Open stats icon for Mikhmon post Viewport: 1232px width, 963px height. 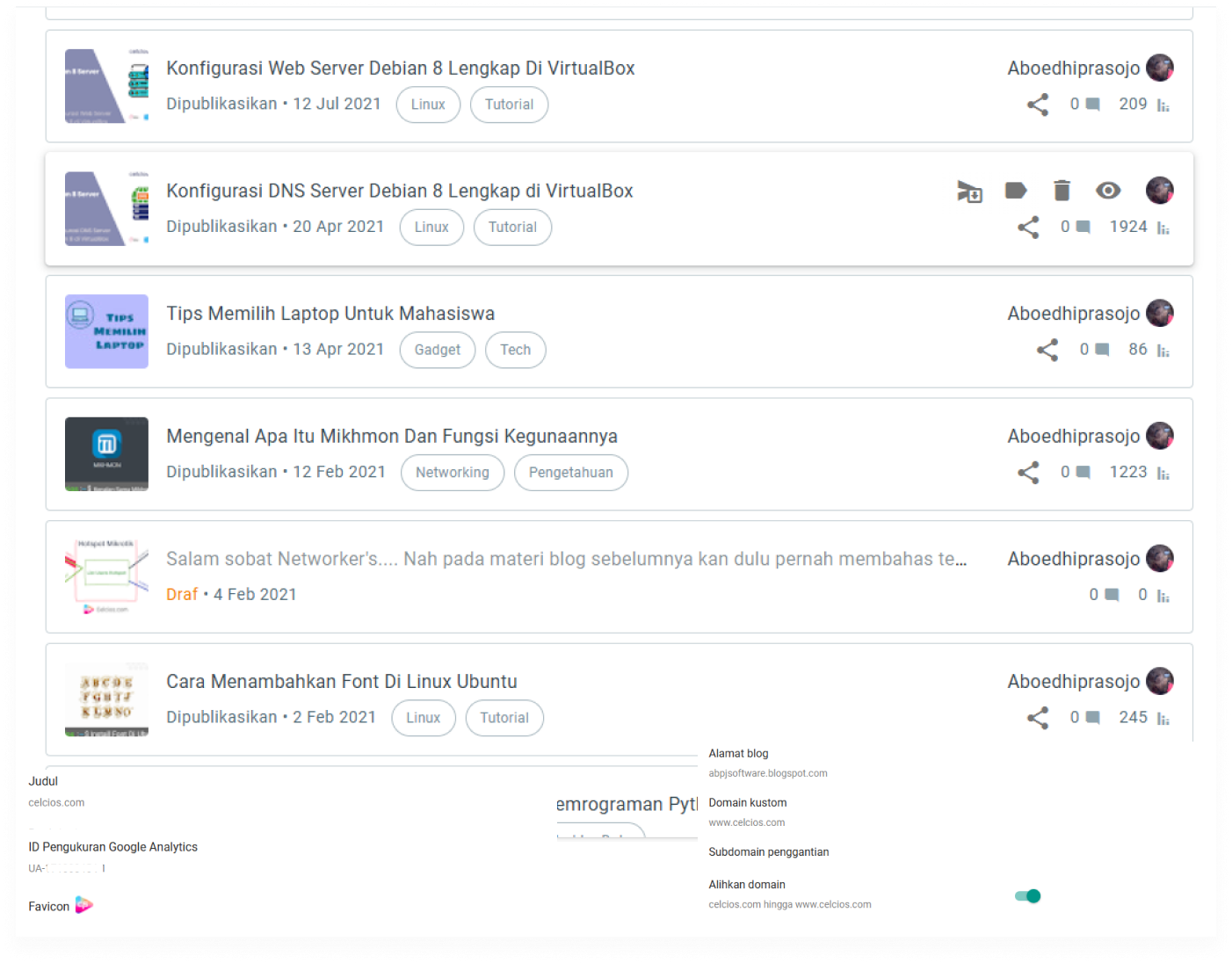click(x=1163, y=474)
